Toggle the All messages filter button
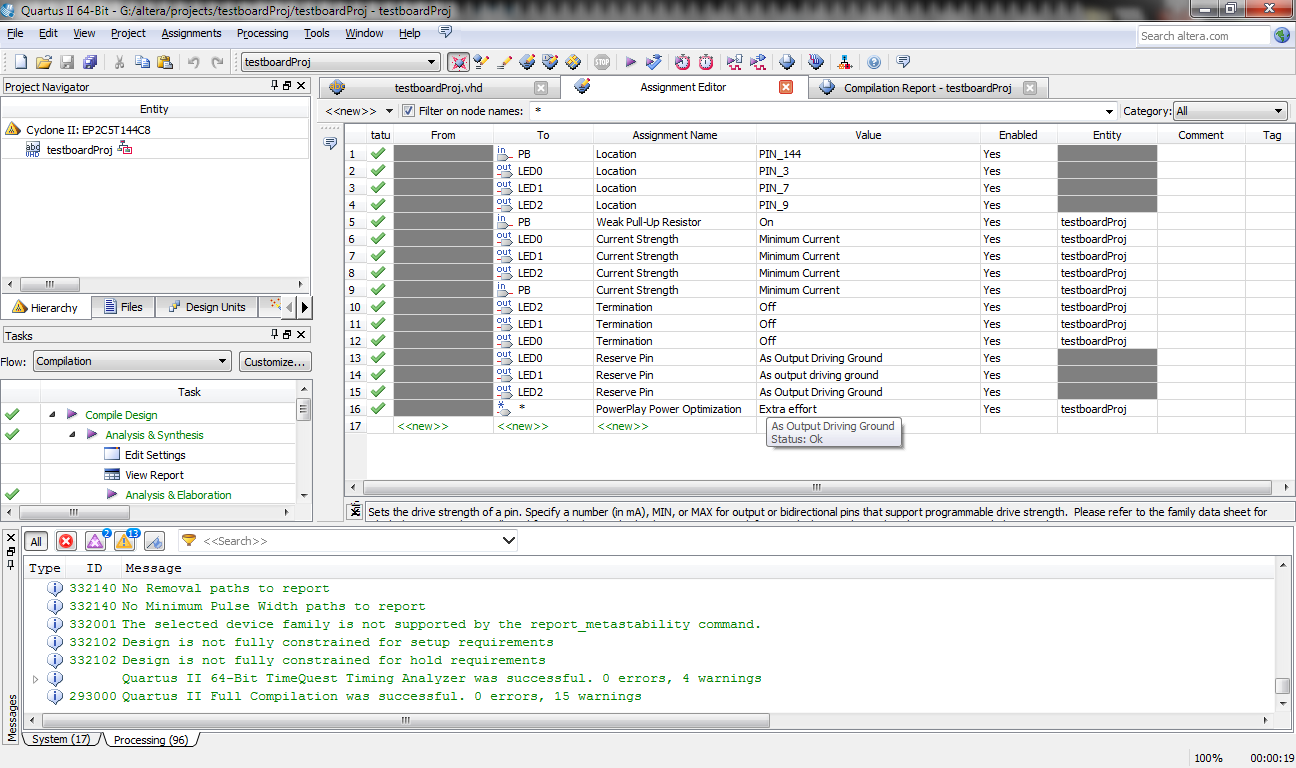 (x=36, y=541)
